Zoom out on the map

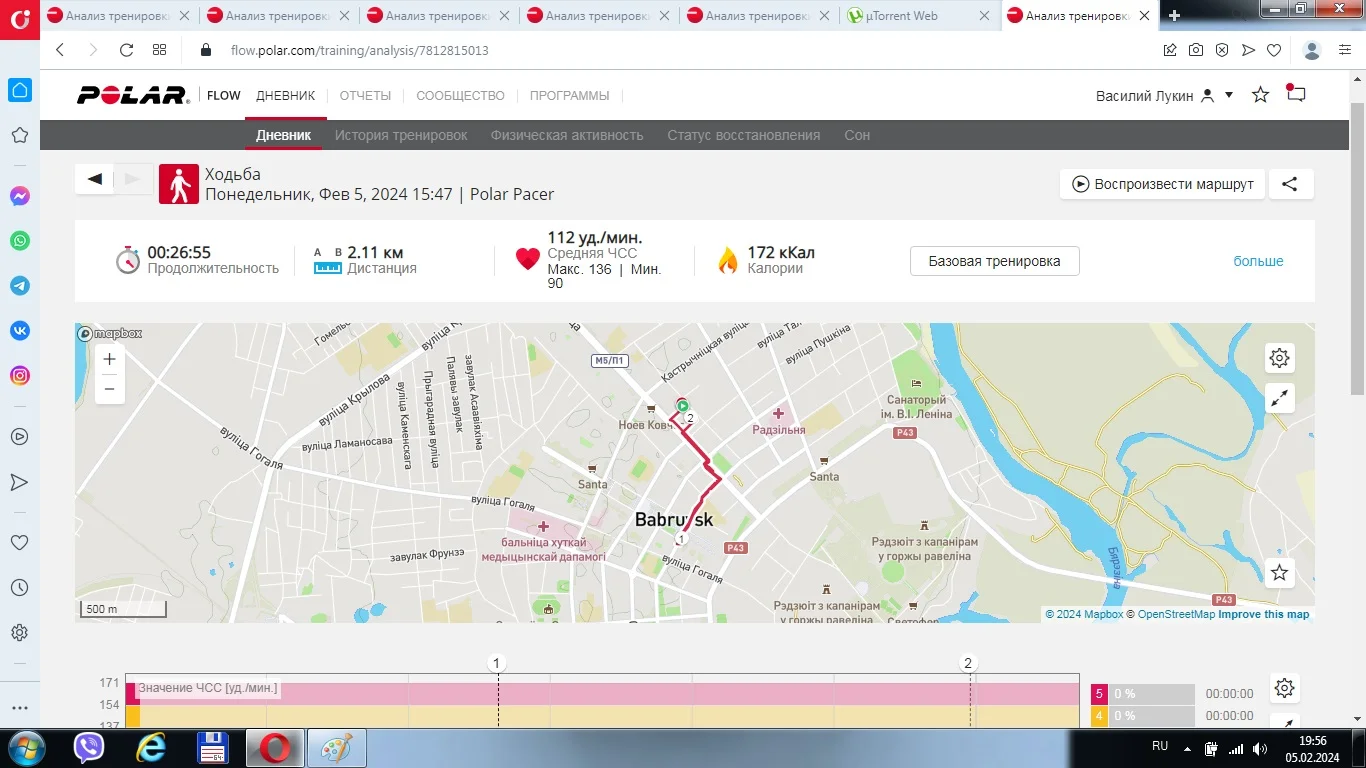pos(110,389)
